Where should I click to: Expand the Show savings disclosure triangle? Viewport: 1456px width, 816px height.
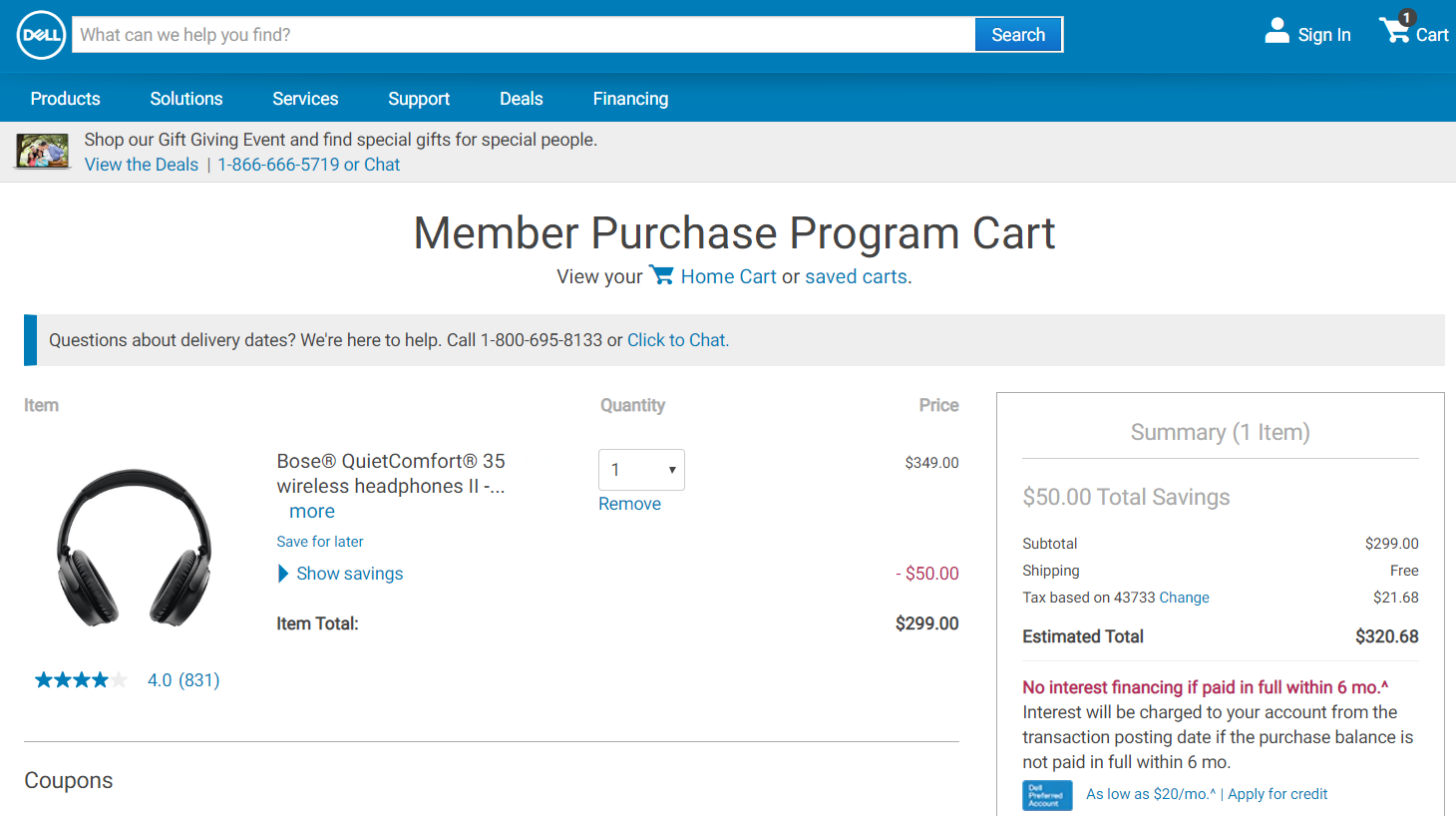(x=283, y=574)
